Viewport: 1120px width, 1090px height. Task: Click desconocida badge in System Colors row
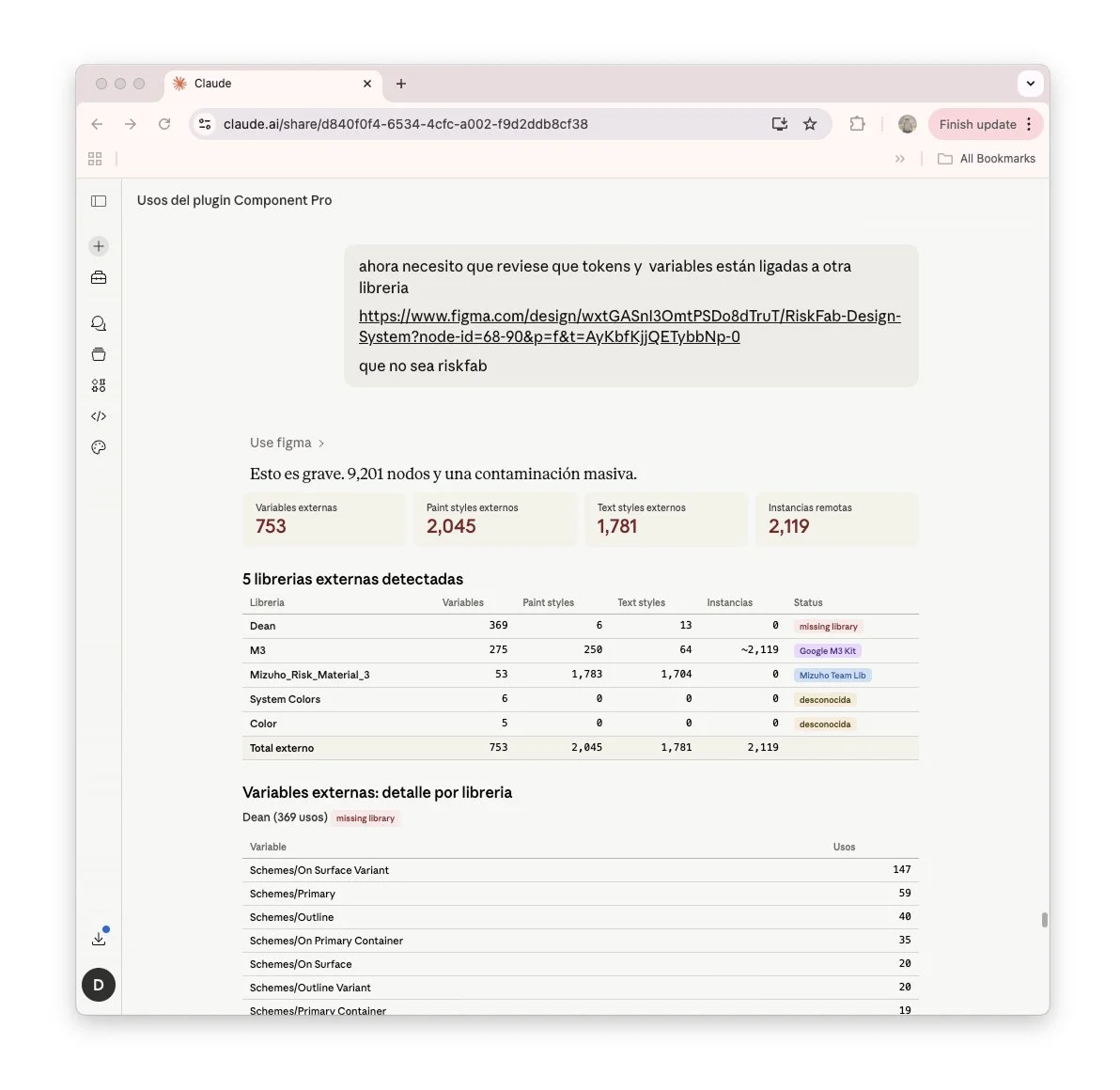825,699
